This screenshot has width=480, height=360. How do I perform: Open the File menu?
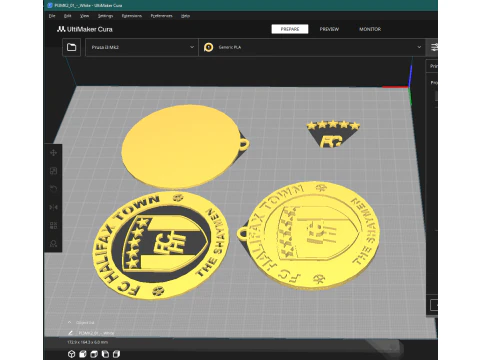point(52,16)
